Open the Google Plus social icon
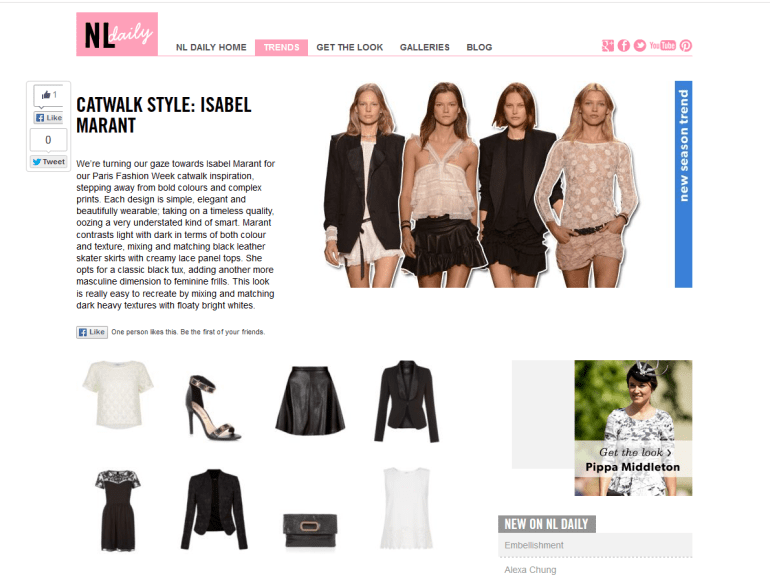The image size is (770, 582). tap(608, 46)
